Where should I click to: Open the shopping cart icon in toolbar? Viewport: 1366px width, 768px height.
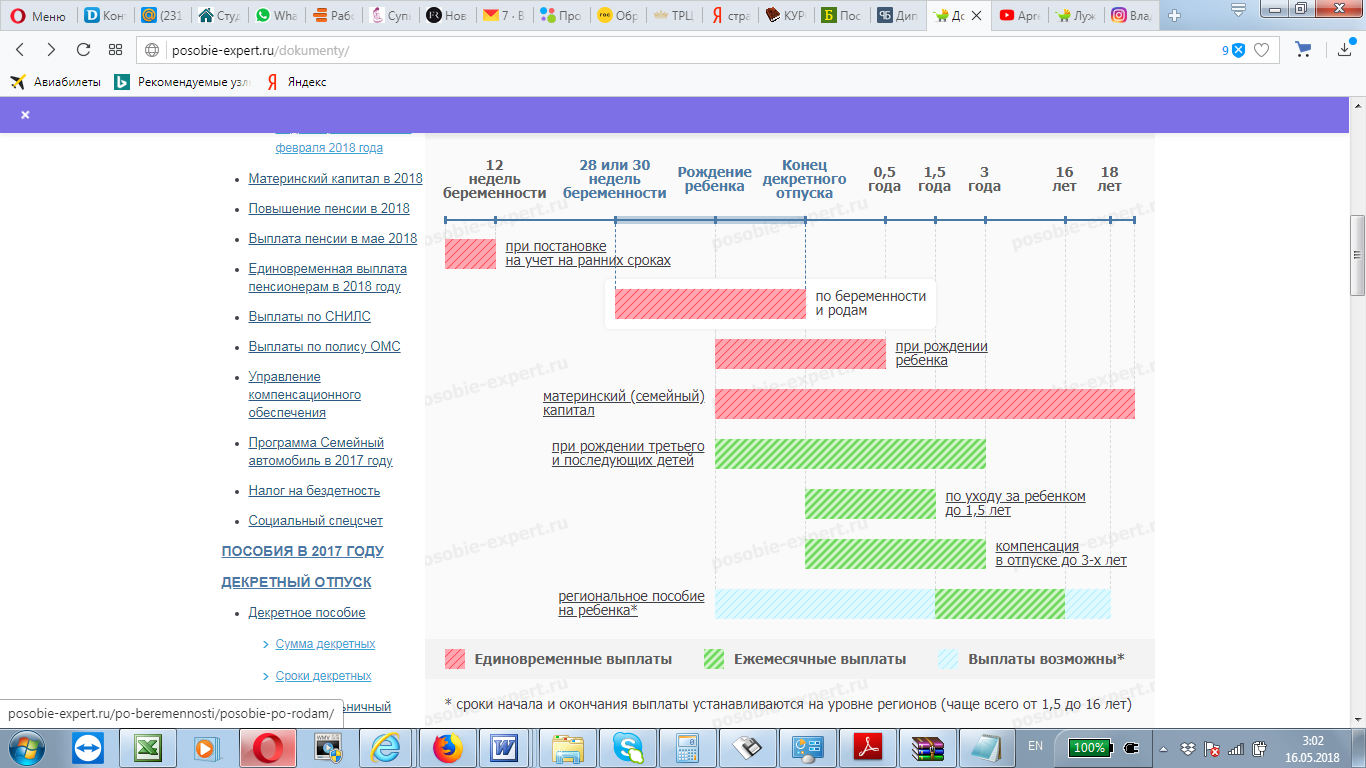[x=1303, y=50]
